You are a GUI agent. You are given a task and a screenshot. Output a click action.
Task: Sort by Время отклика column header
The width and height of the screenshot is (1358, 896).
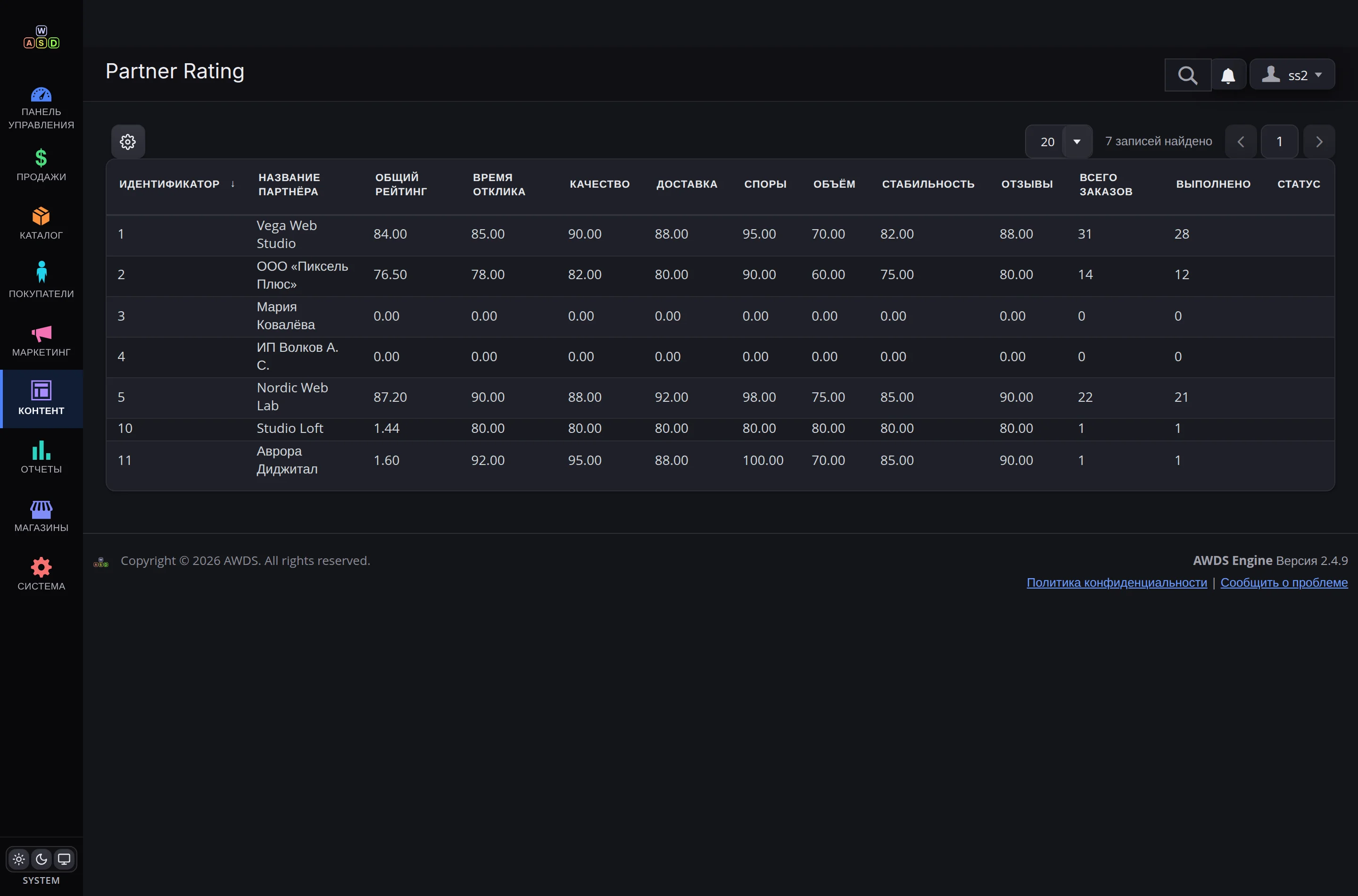(x=499, y=184)
